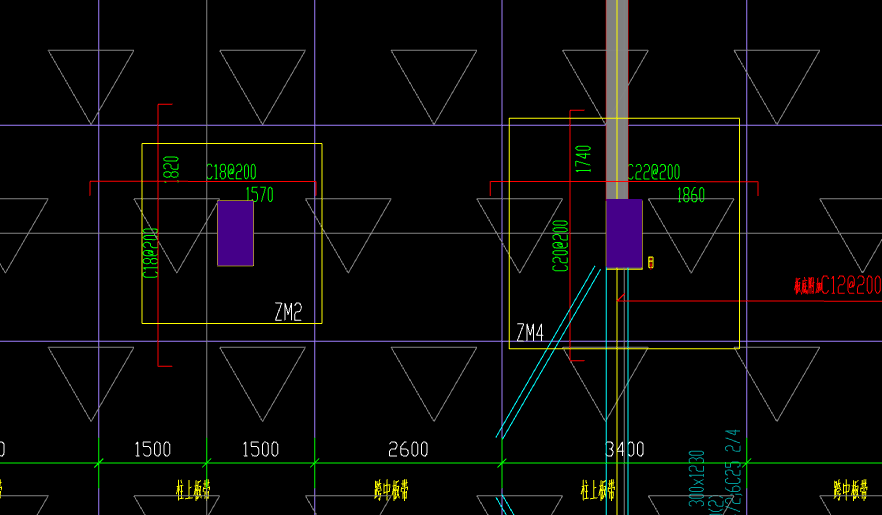The image size is (882, 515).
Task: Pick the 1570 rebar length value
Action: pyautogui.click(x=259, y=195)
